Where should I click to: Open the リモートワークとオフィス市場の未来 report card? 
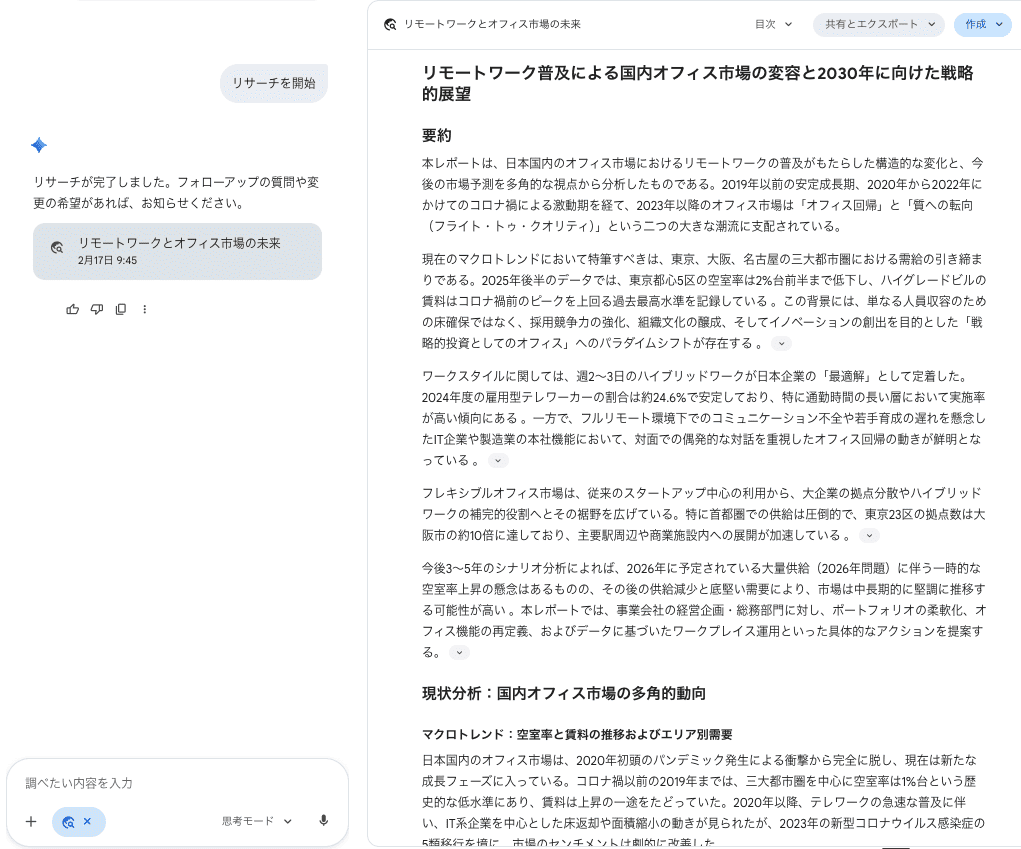177,251
